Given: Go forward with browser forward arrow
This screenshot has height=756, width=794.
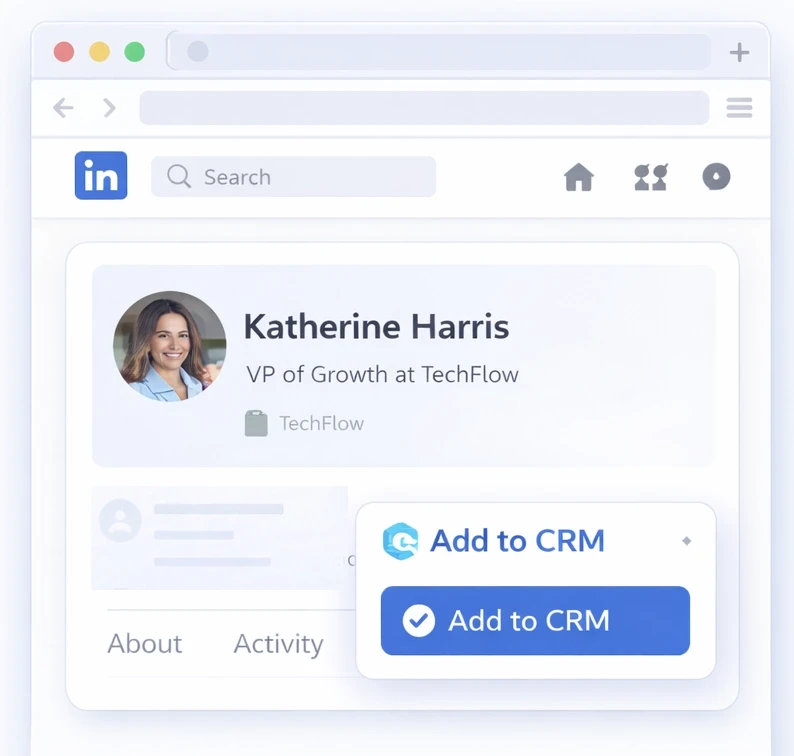Looking at the screenshot, I should (x=109, y=108).
